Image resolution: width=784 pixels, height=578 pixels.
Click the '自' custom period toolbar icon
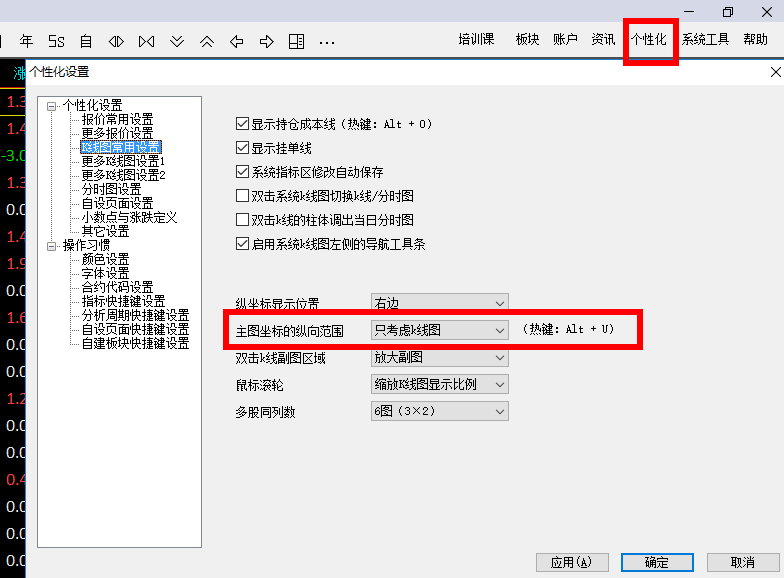coord(86,41)
